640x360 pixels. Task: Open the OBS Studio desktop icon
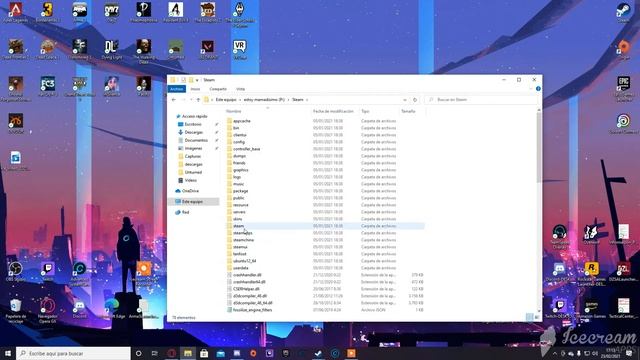click(16, 271)
